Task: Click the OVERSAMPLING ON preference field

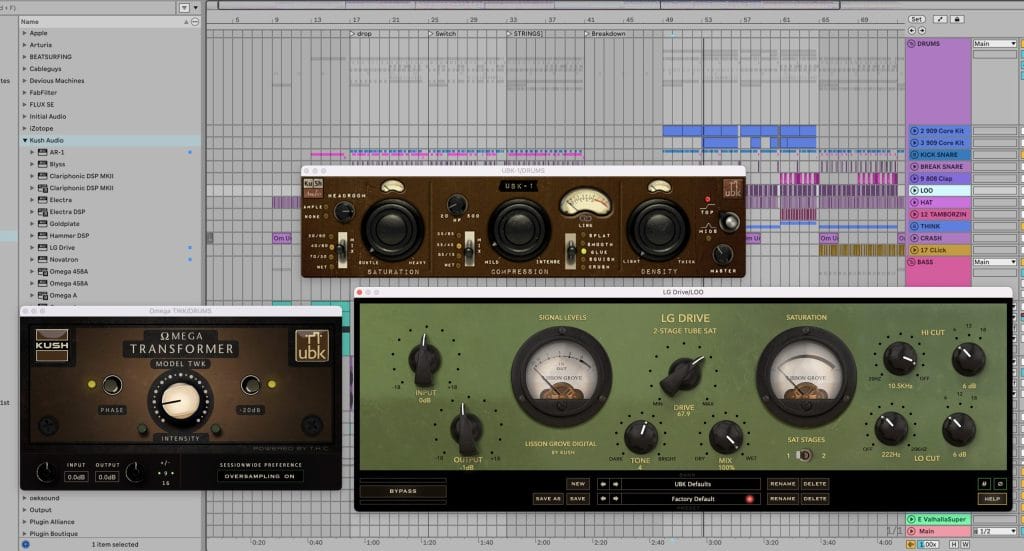Action: 261,476
